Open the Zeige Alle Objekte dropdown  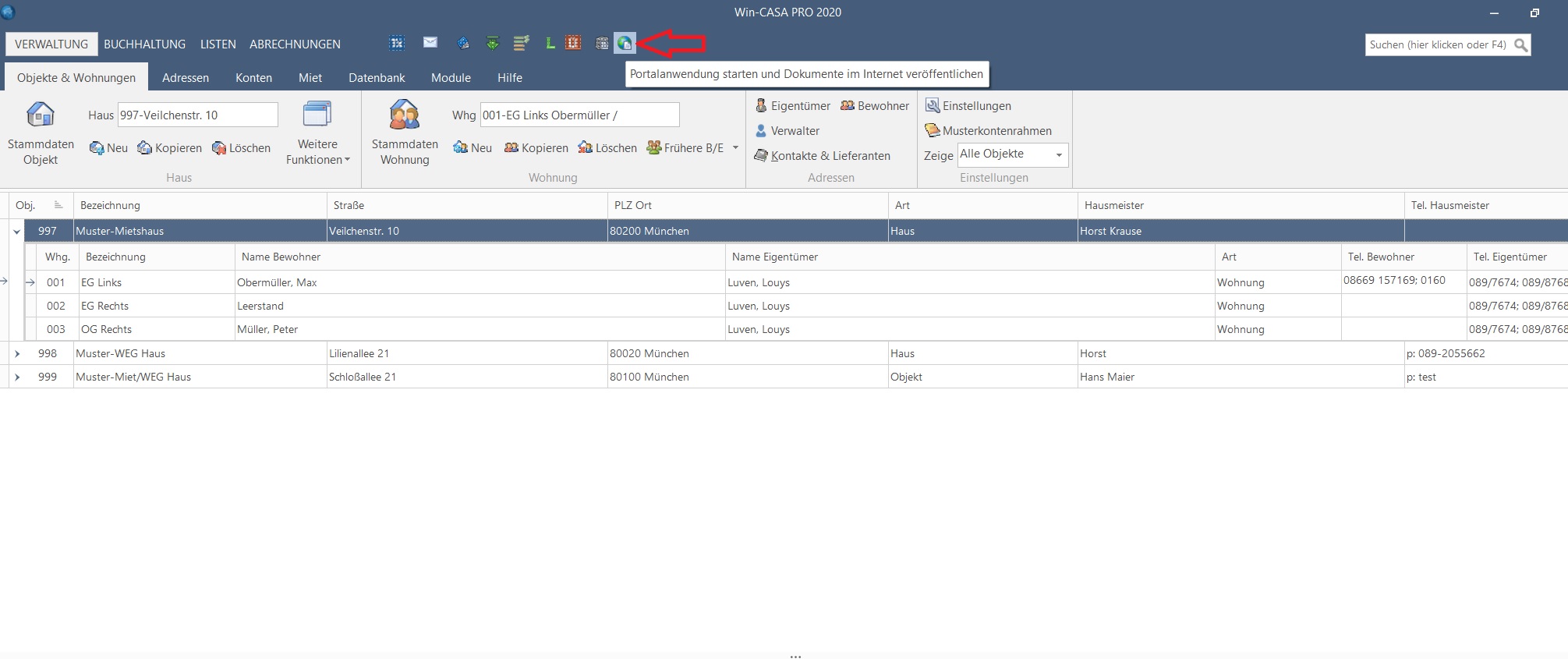click(1058, 154)
